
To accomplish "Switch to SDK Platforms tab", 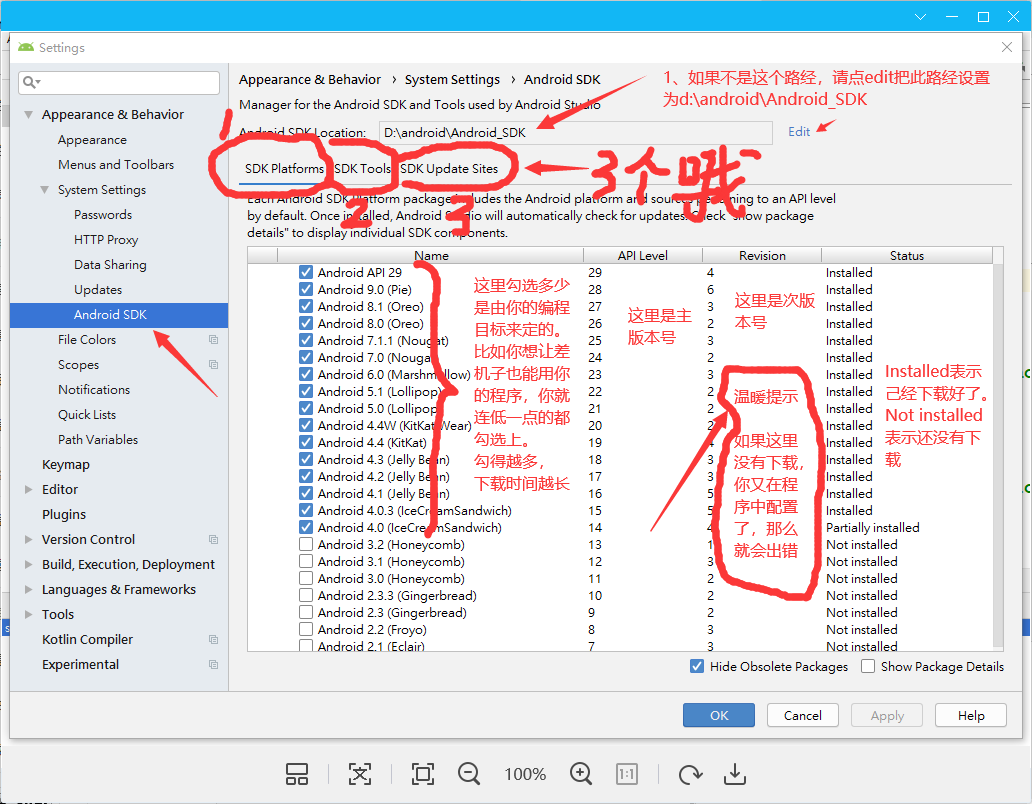I will click(284, 169).
